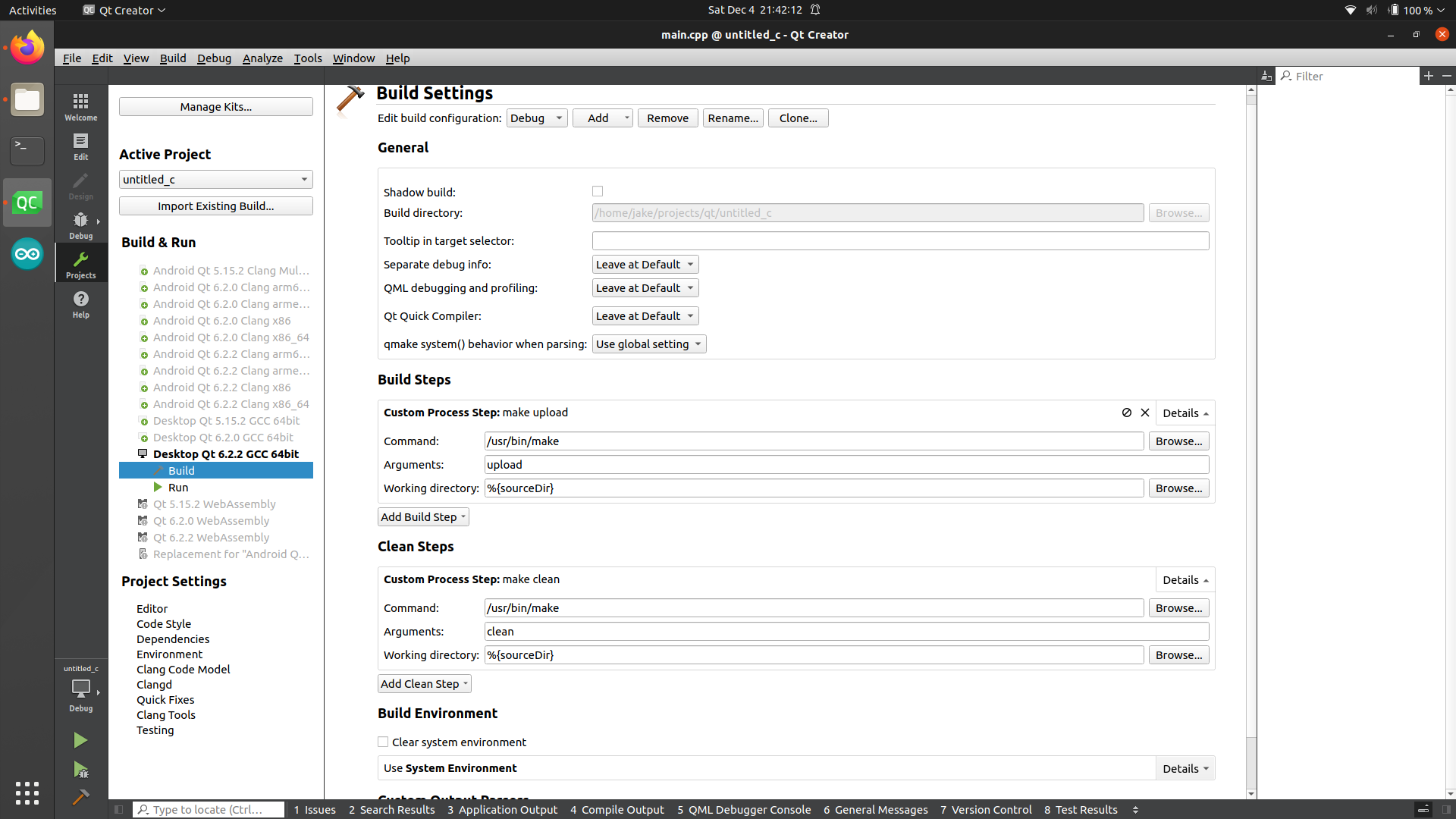Open the kit selector showing untitled_c Debug
The height and width of the screenshot is (819, 1456).
[x=80, y=688]
